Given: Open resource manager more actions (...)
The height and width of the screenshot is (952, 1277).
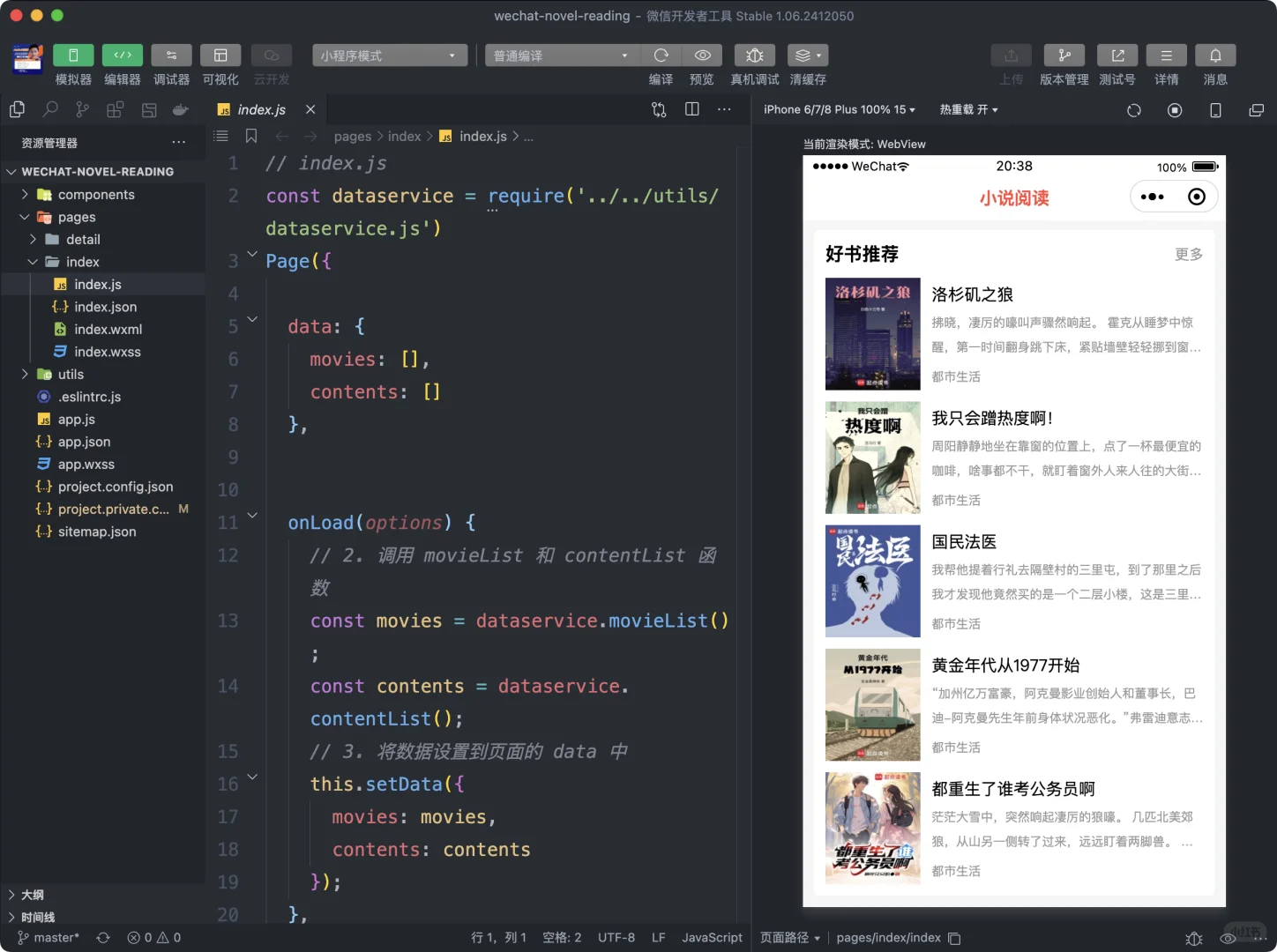Looking at the screenshot, I should coord(179,143).
